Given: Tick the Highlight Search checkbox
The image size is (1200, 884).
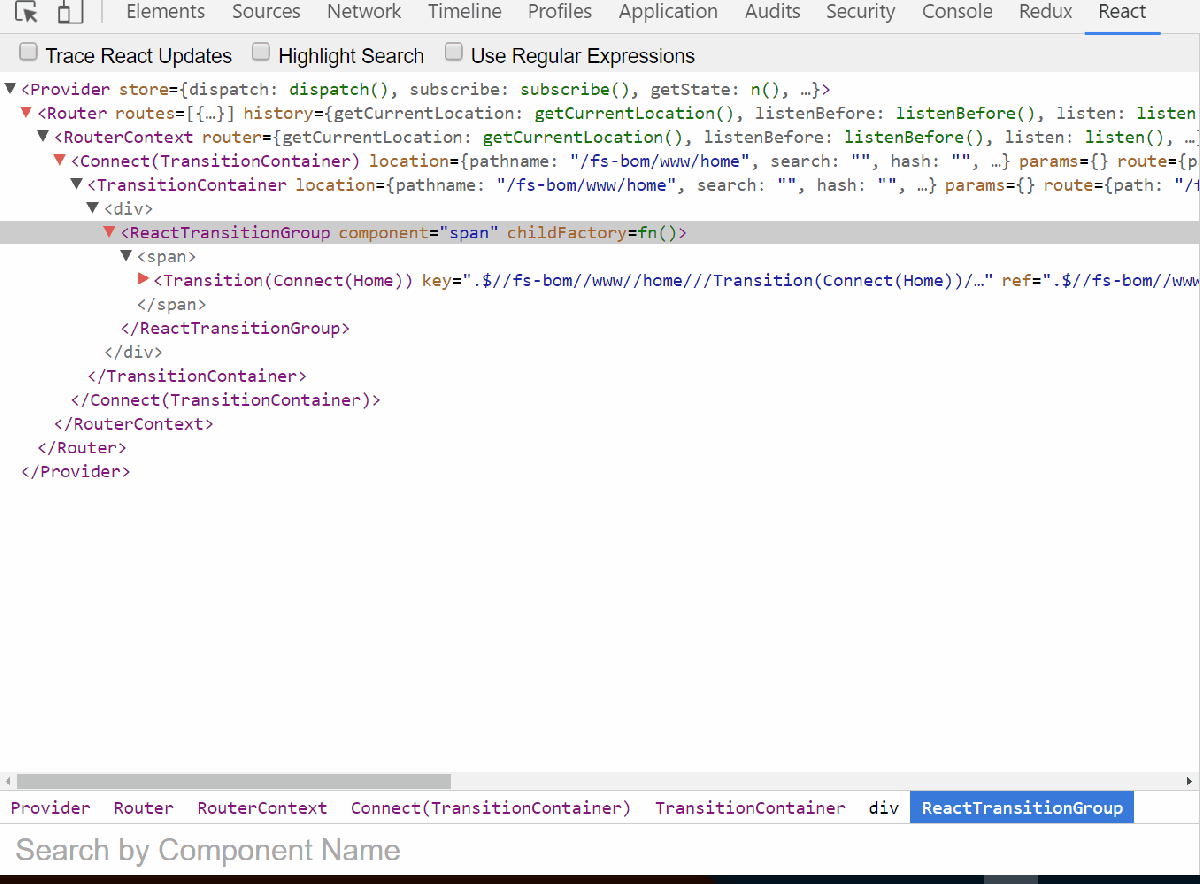Looking at the screenshot, I should click(261, 52).
